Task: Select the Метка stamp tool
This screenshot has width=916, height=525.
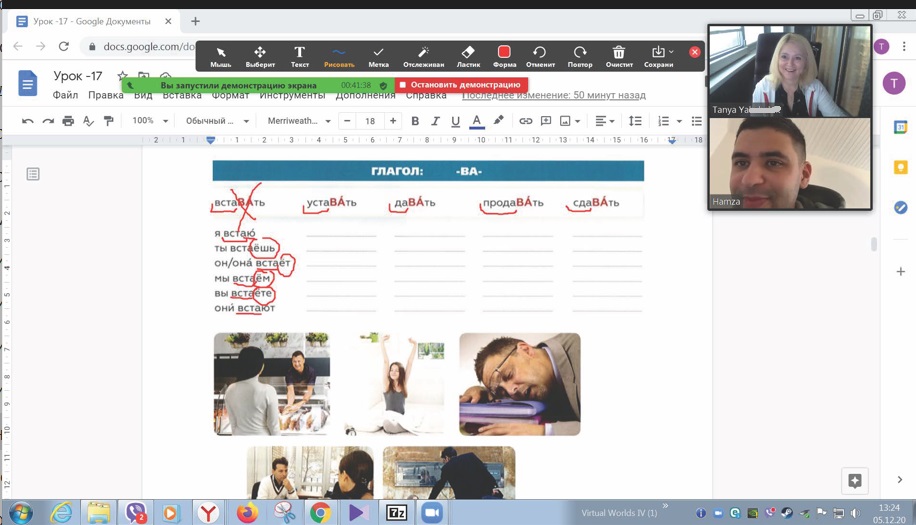Action: pos(378,56)
